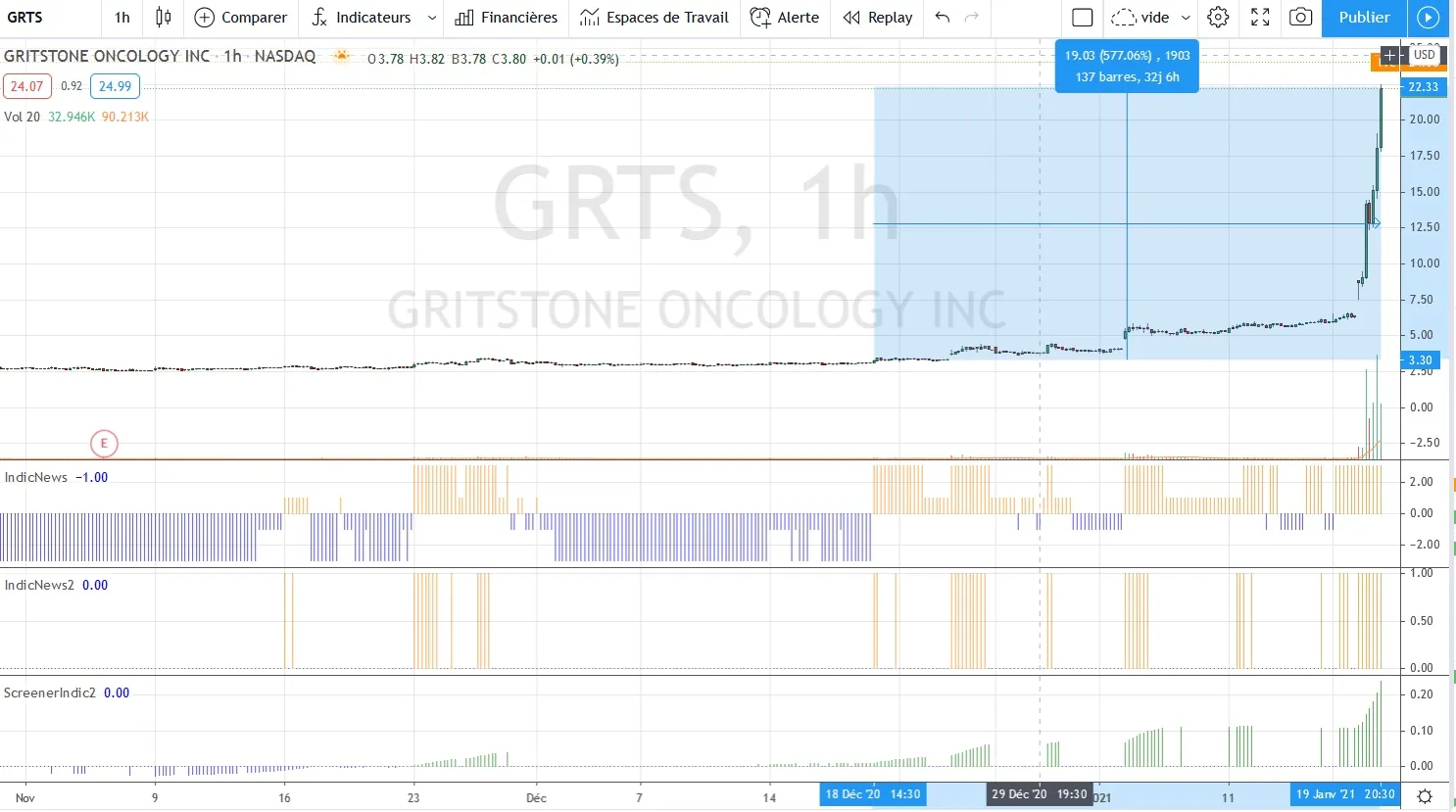This screenshot has width=1456, height=812.
Task: Open the candlestick chart style selector
Action: tap(164, 18)
